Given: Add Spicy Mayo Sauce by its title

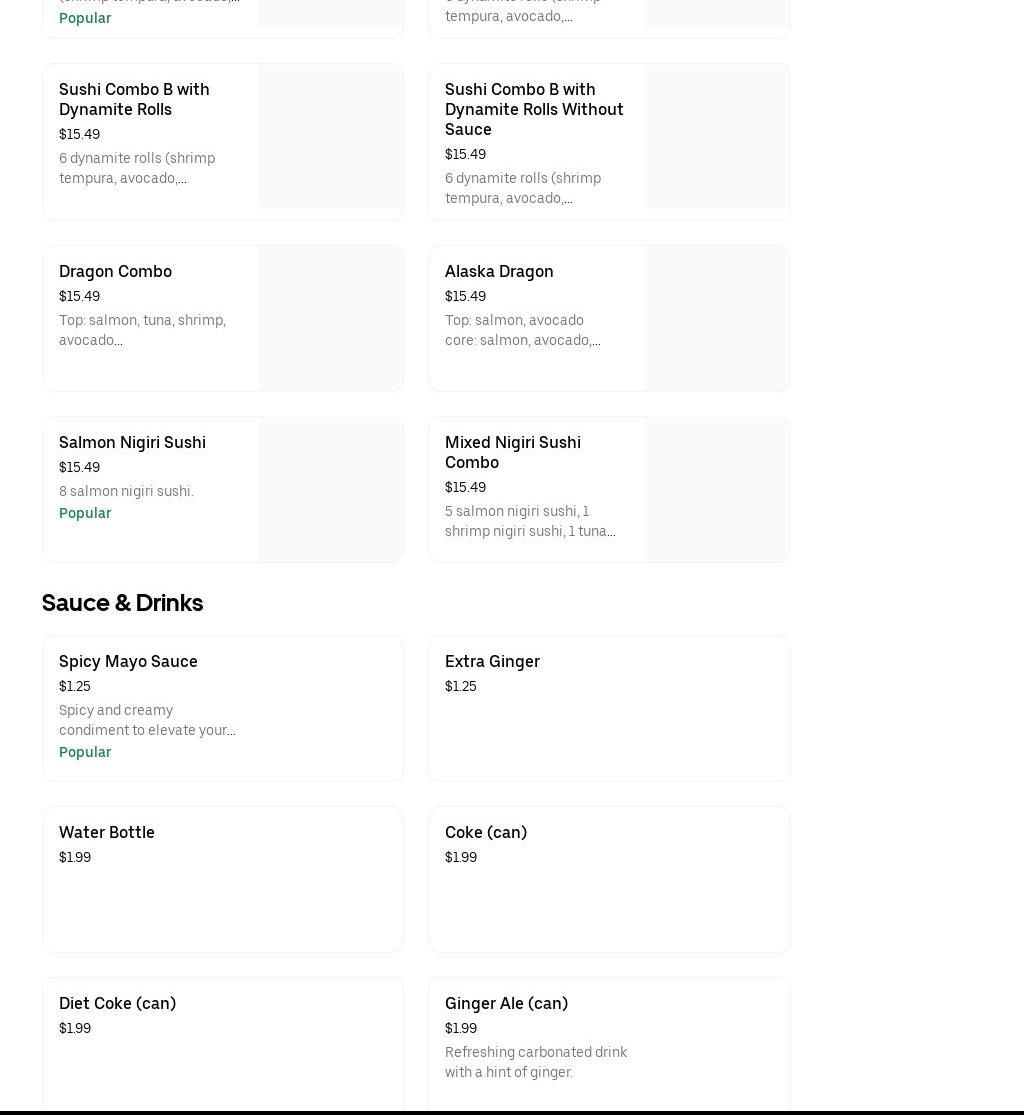Looking at the screenshot, I should pyautogui.click(x=128, y=661).
